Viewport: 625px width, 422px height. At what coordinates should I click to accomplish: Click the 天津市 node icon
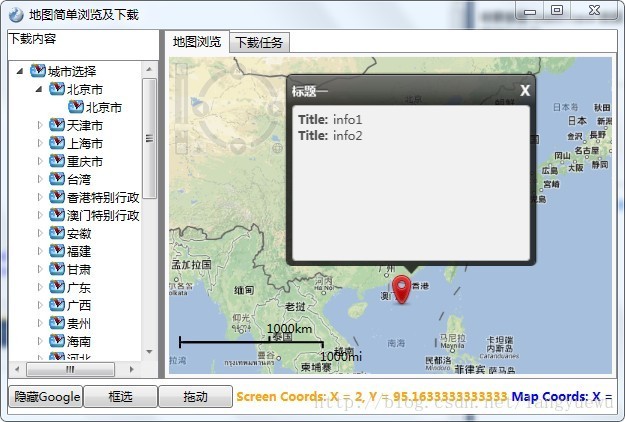57,125
